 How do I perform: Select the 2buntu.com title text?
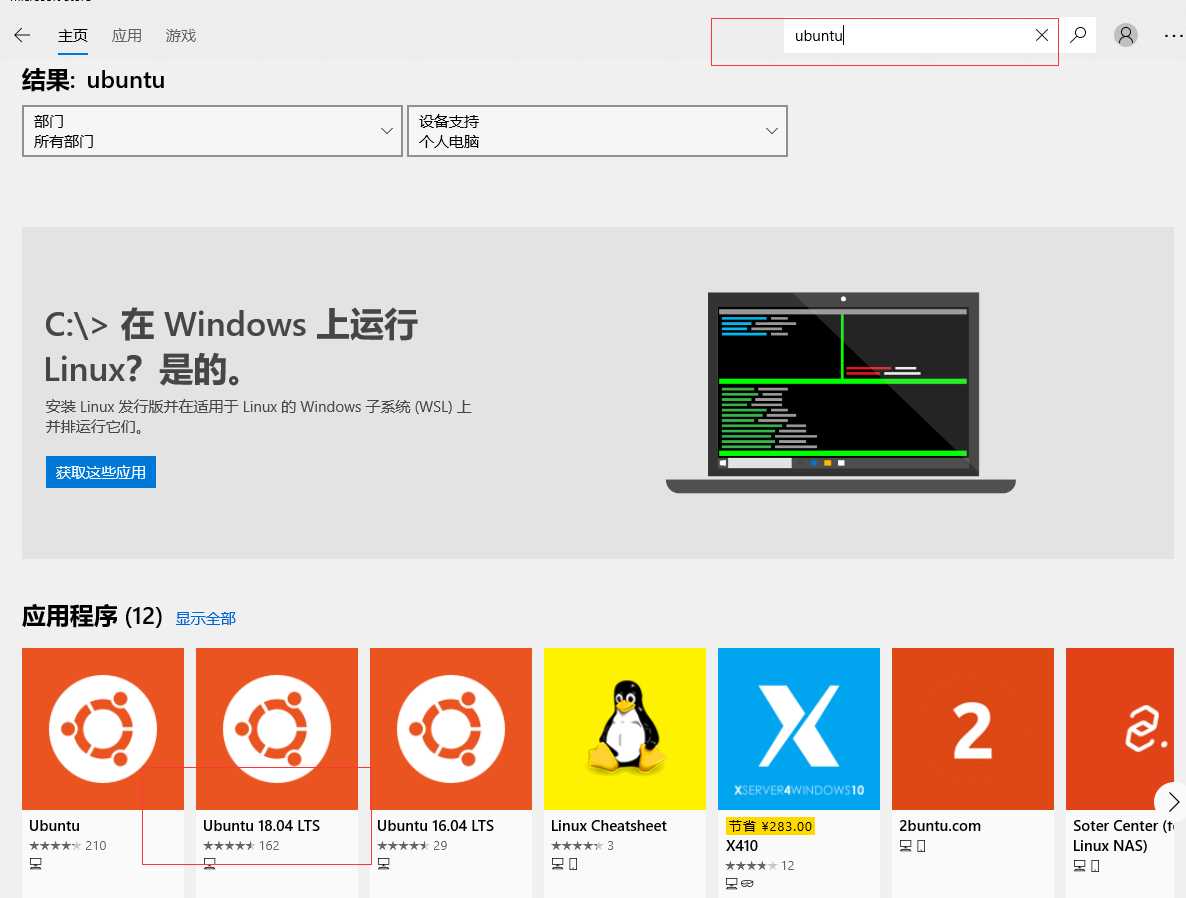(940, 825)
